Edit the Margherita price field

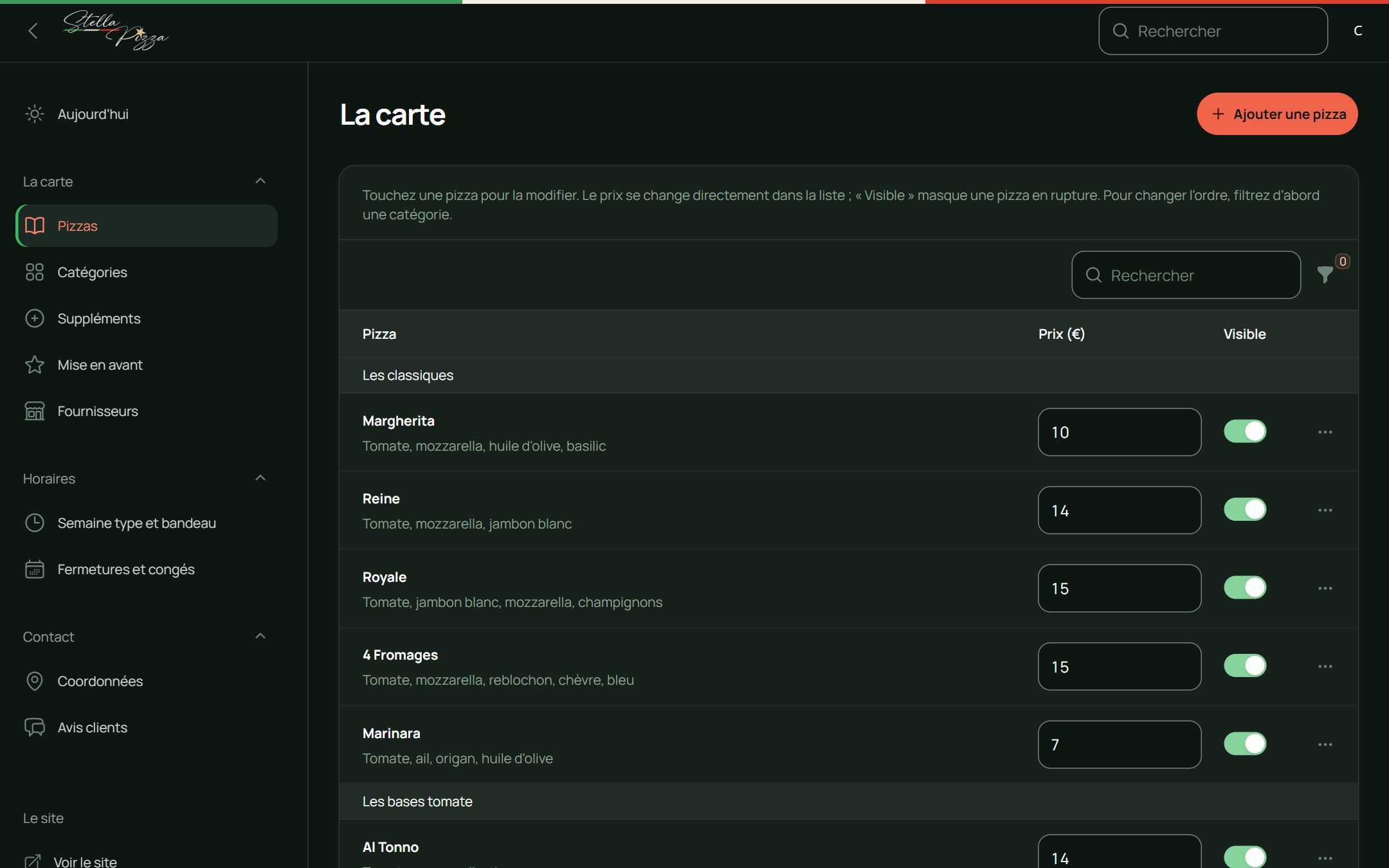(1119, 432)
